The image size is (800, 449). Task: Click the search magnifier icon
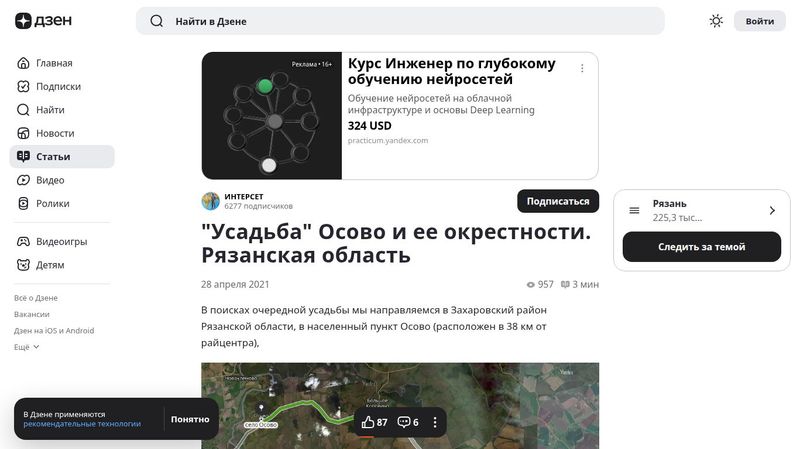pyautogui.click(x=157, y=21)
